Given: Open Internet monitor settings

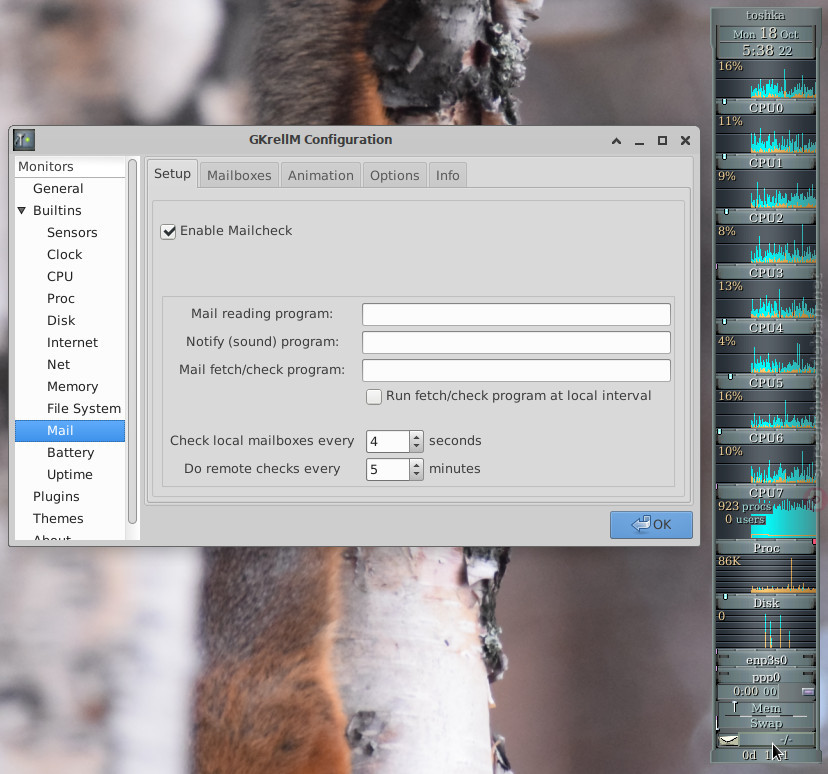Looking at the screenshot, I should point(72,343).
